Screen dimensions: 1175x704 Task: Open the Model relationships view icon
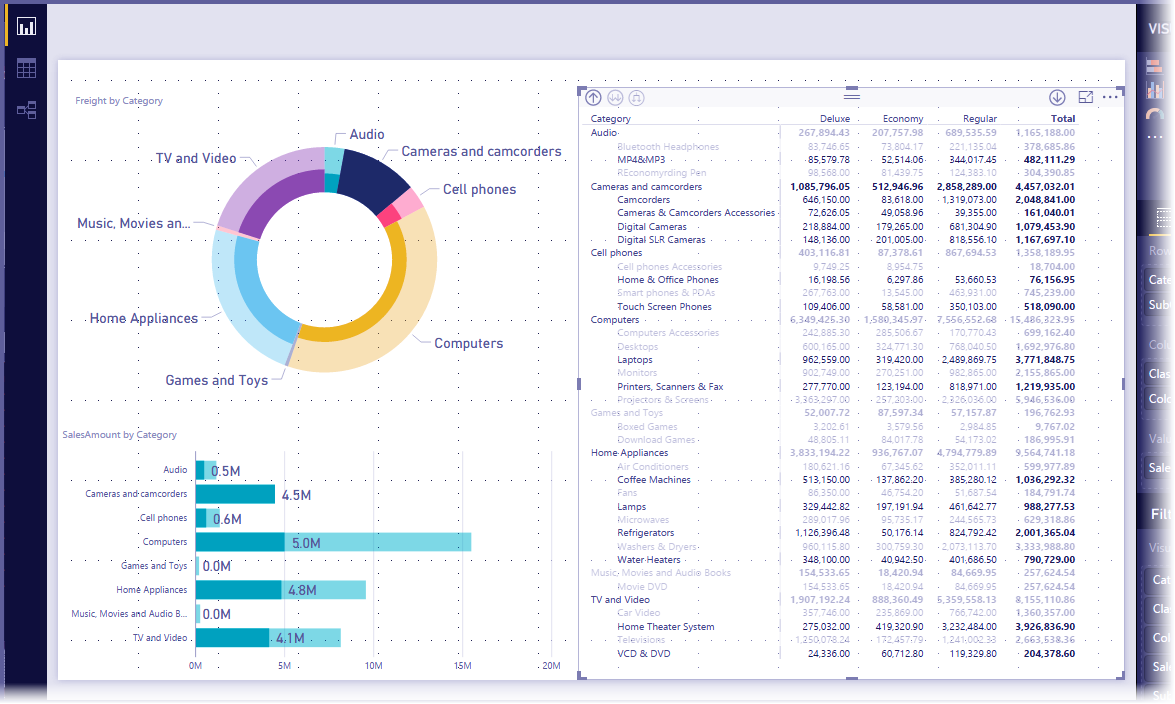[26, 111]
